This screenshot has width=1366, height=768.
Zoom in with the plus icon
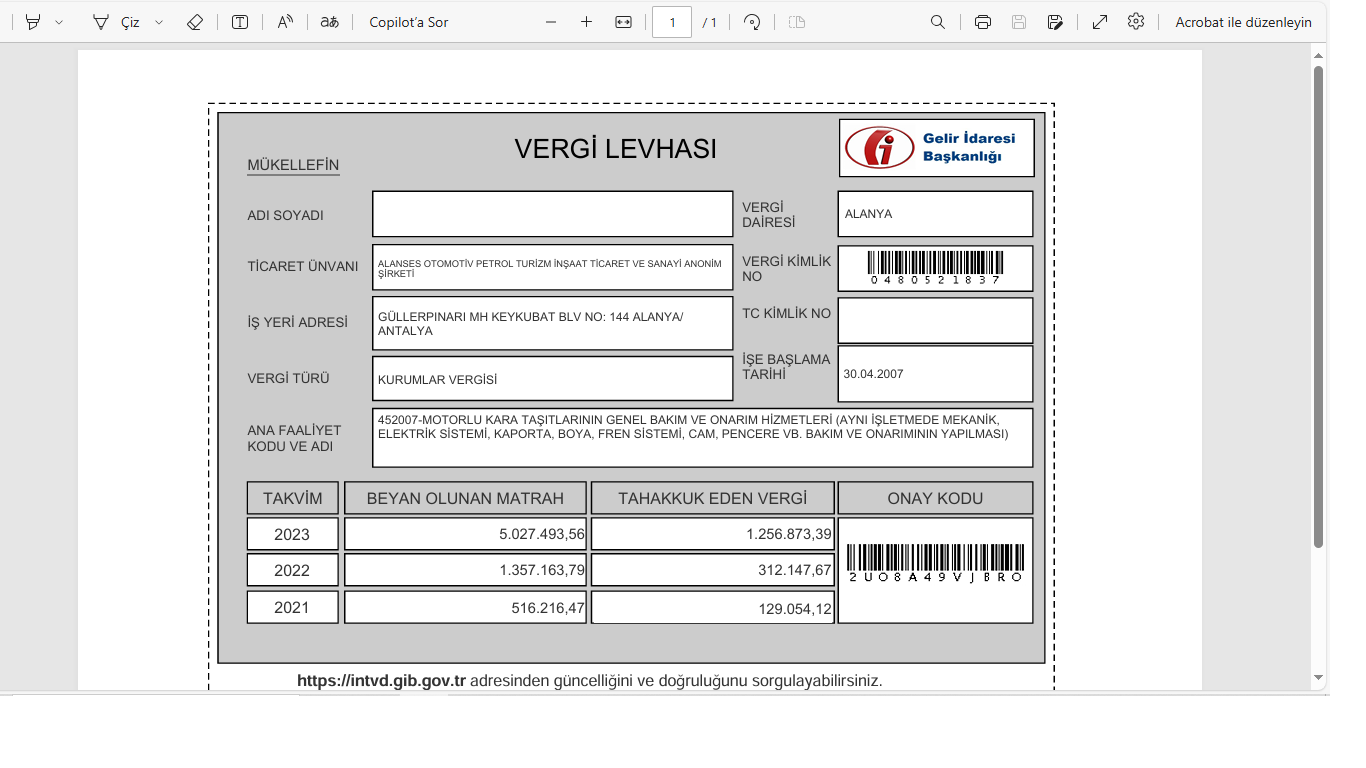click(587, 22)
